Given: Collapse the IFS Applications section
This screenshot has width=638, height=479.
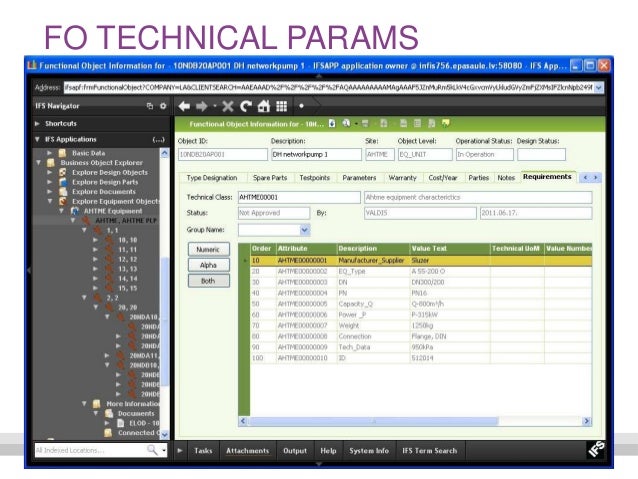Looking at the screenshot, I should (37, 139).
